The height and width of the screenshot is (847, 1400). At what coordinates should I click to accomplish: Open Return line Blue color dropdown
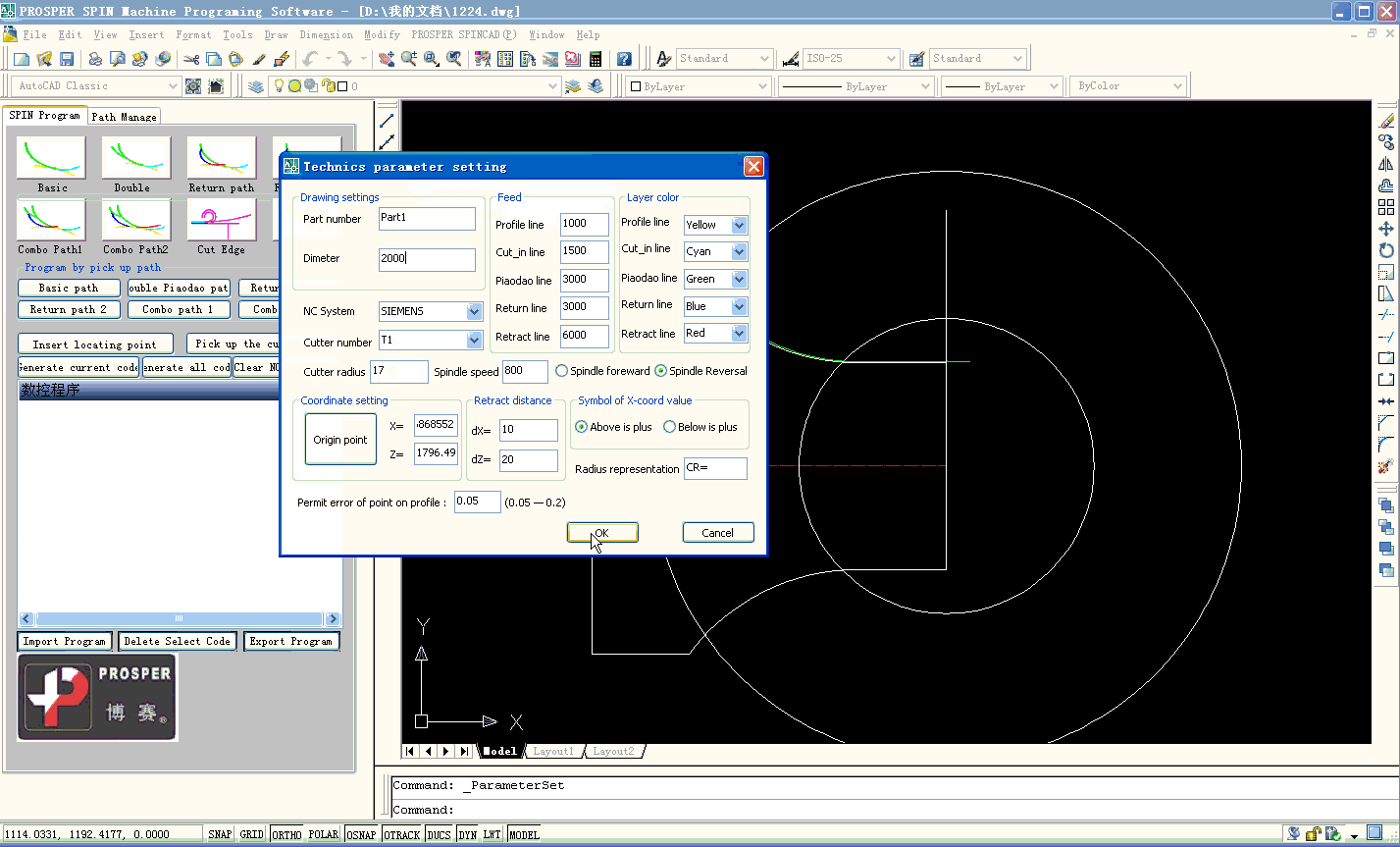pos(739,307)
